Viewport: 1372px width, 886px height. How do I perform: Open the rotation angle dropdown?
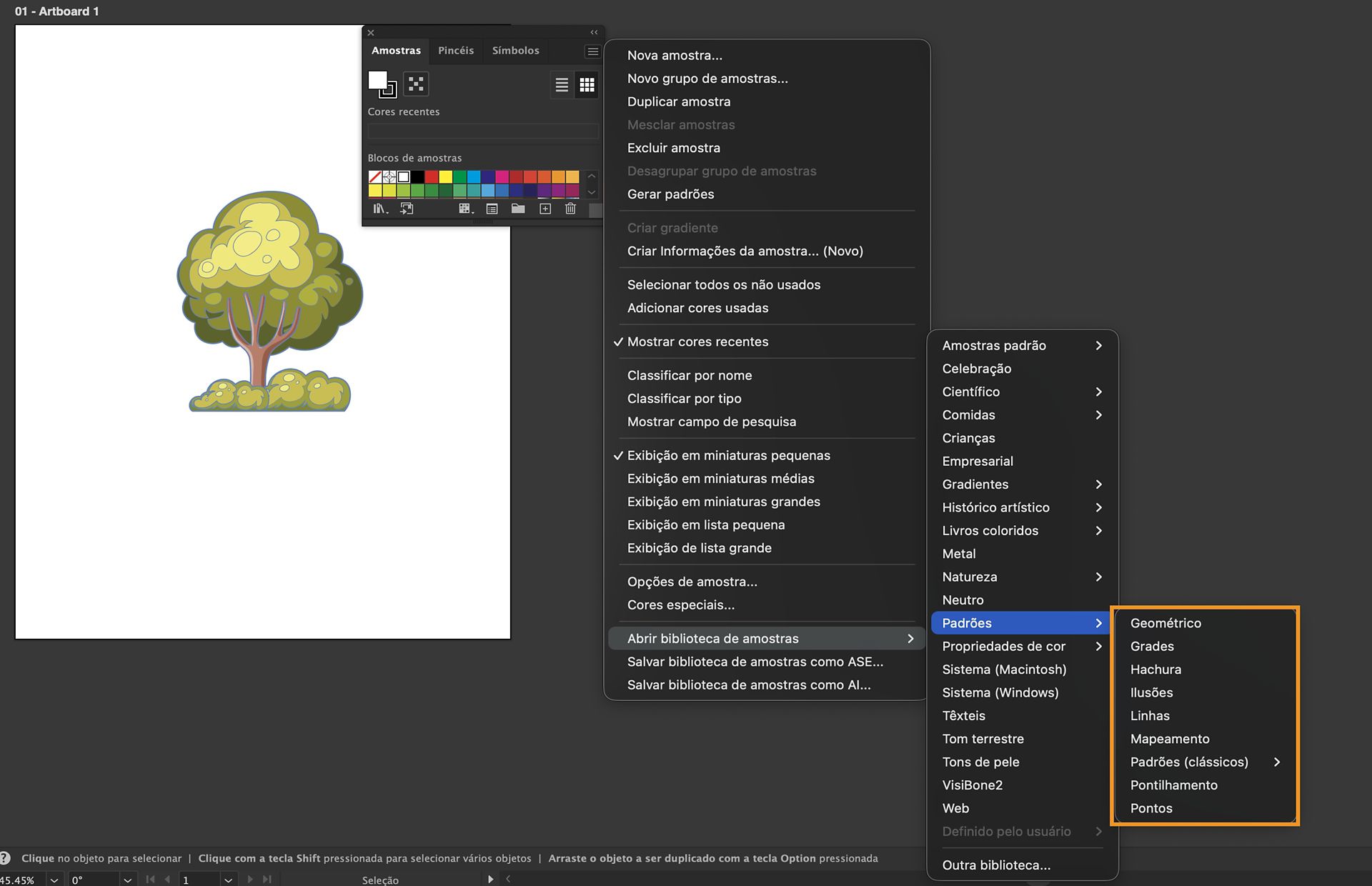point(127,880)
